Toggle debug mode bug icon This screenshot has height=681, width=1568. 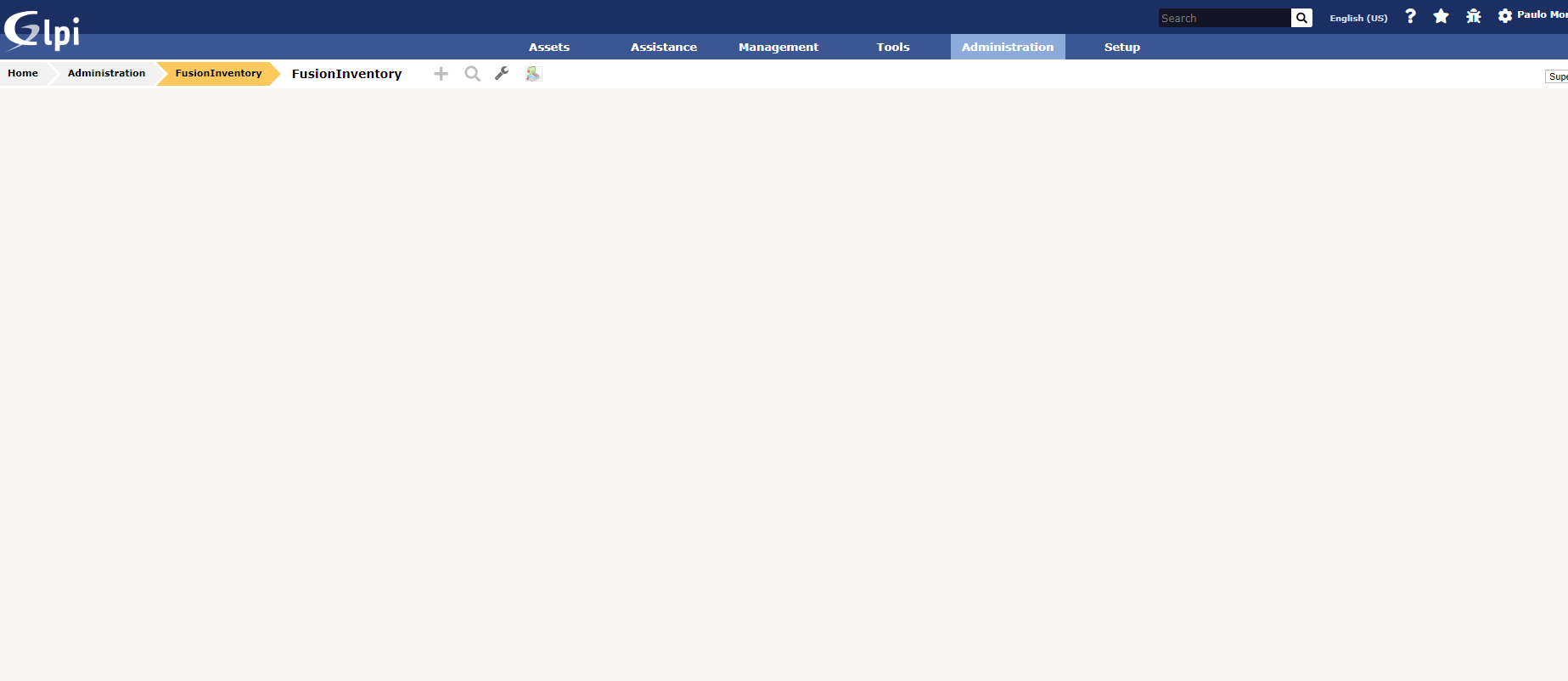coord(1474,16)
